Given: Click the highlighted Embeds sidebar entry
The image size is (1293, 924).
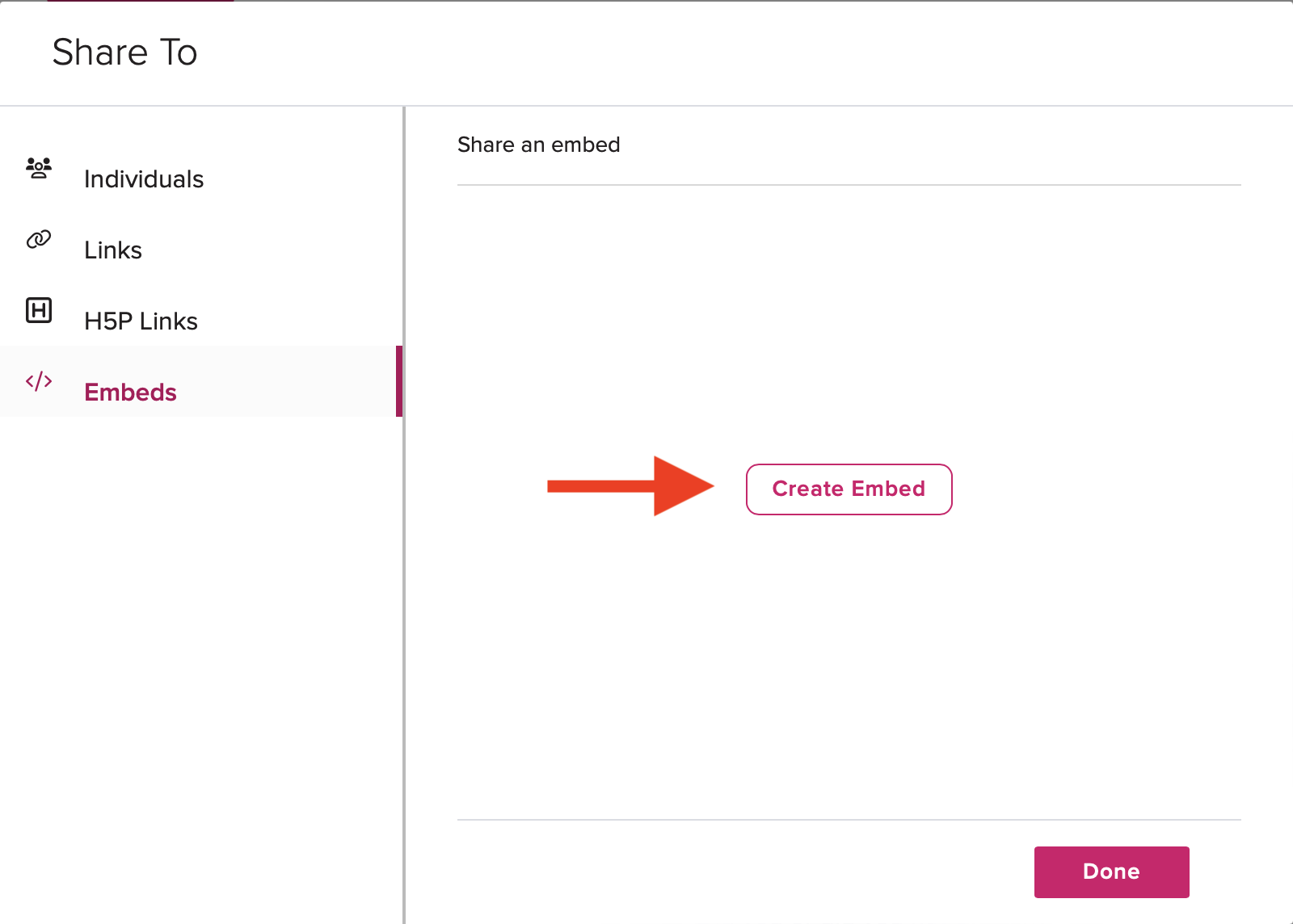Looking at the screenshot, I should coord(130,392).
